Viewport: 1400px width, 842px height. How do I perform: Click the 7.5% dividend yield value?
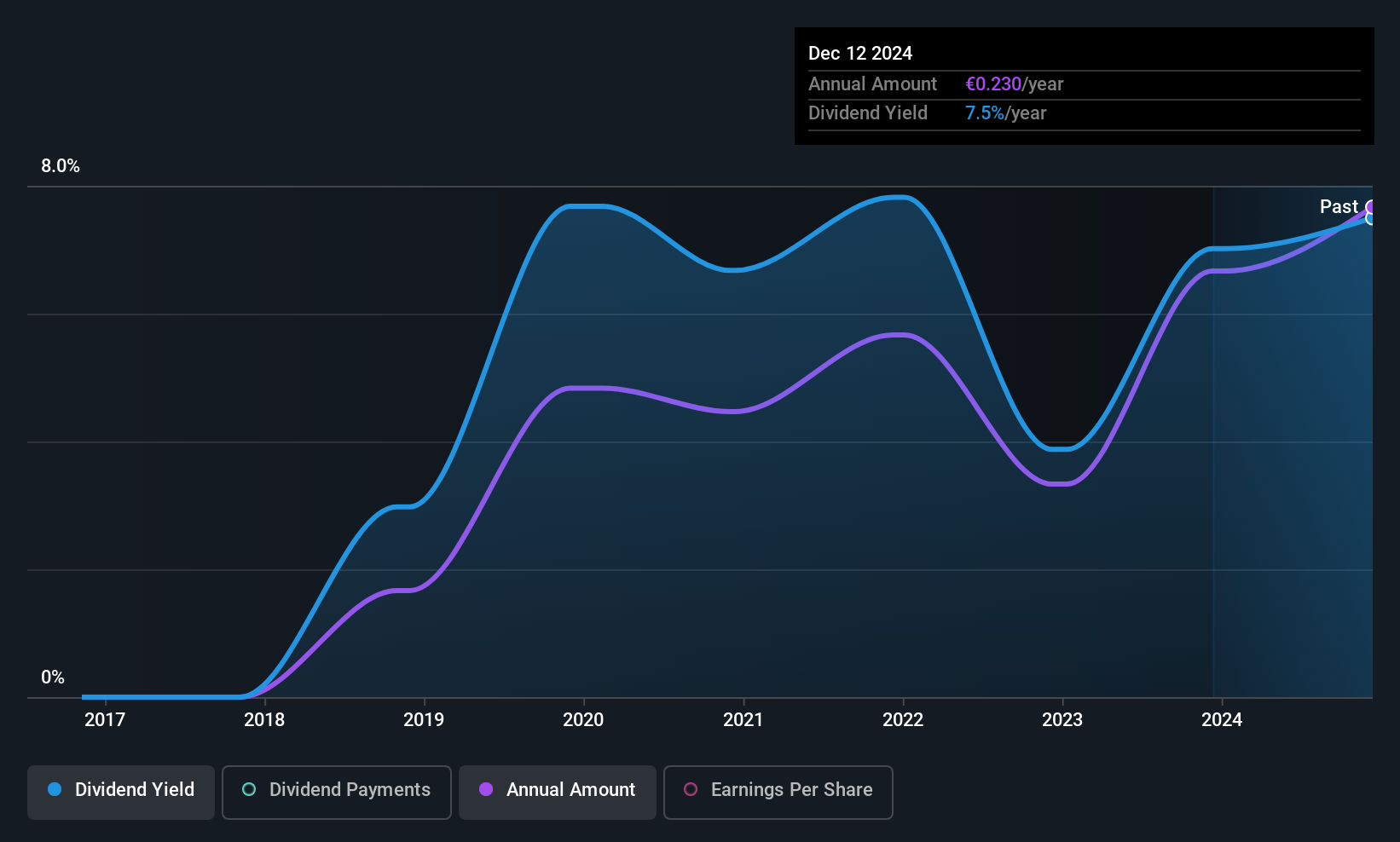[985, 112]
